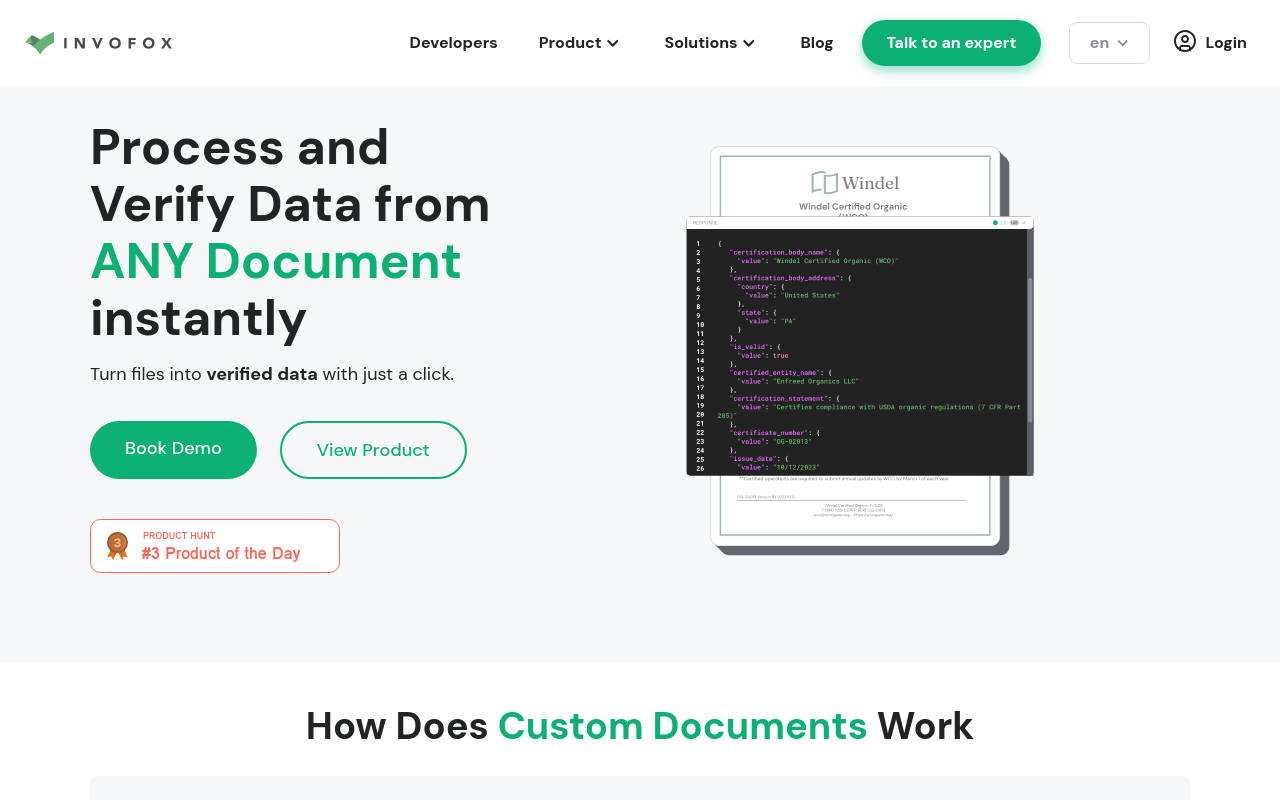The height and width of the screenshot is (800, 1280).
Task: Click the View Product button
Action: [x=373, y=450]
